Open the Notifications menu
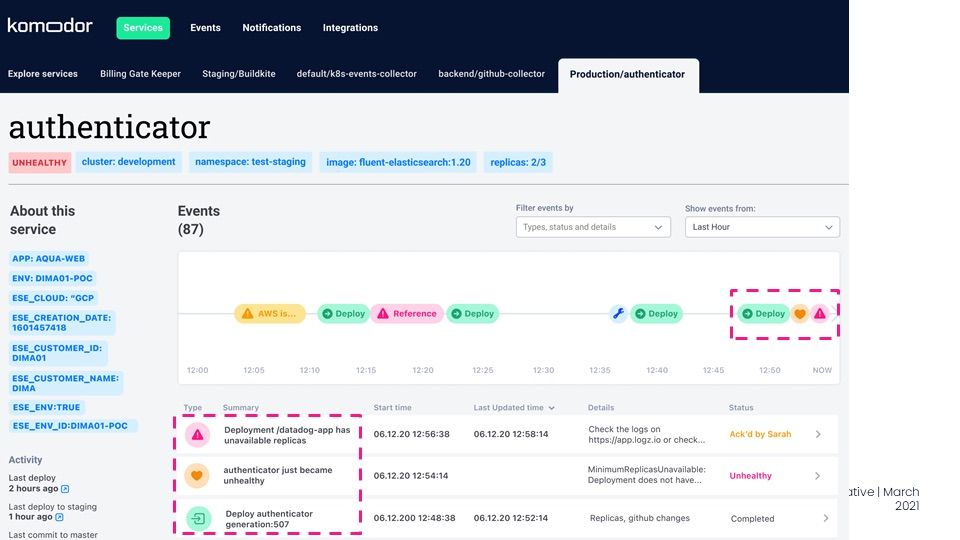Image resolution: width=960 pixels, height=540 pixels. [x=271, y=28]
